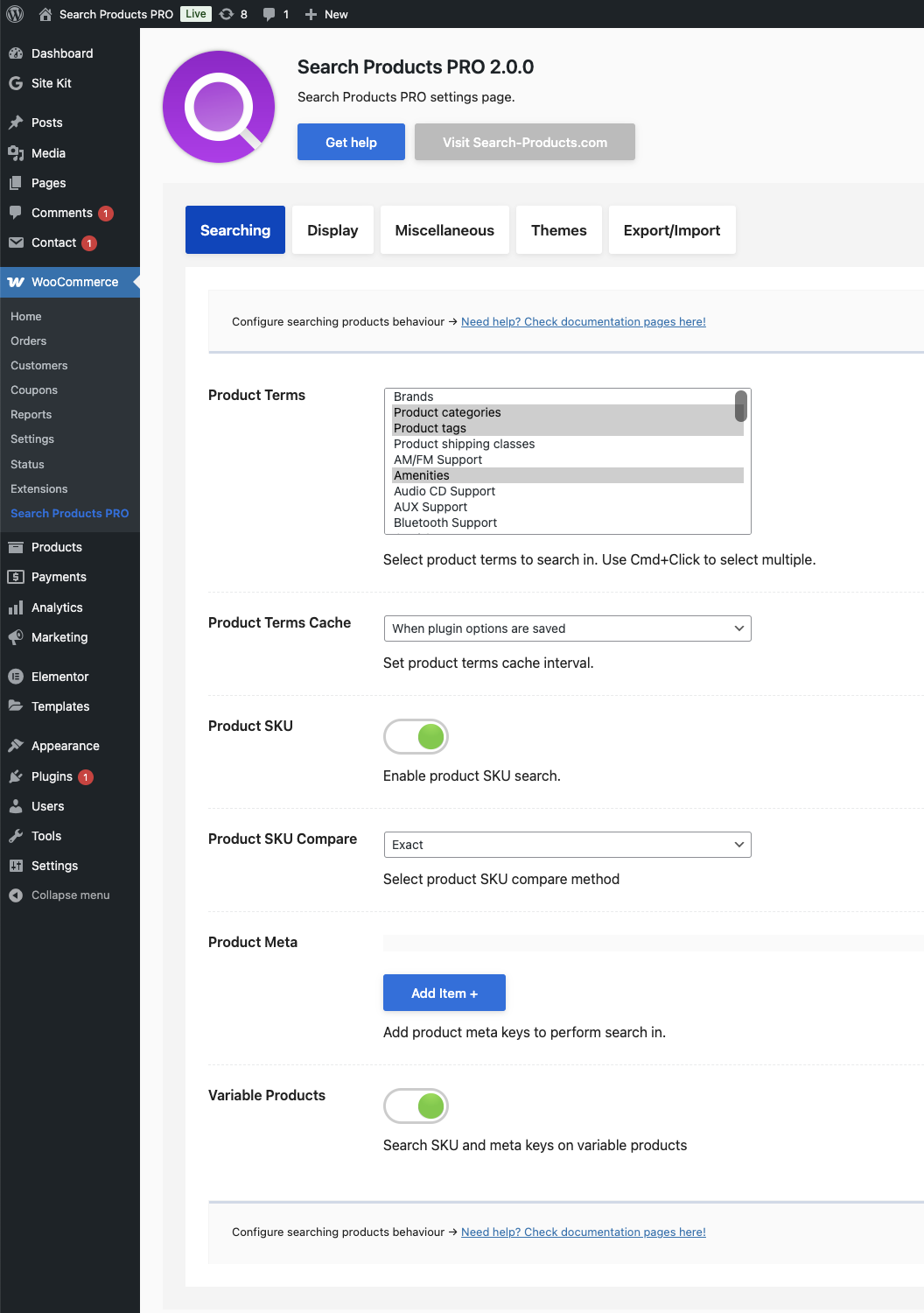924x1313 pixels.
Task: Turn off the Variable Products toggle
Action: pos(416,1106)
